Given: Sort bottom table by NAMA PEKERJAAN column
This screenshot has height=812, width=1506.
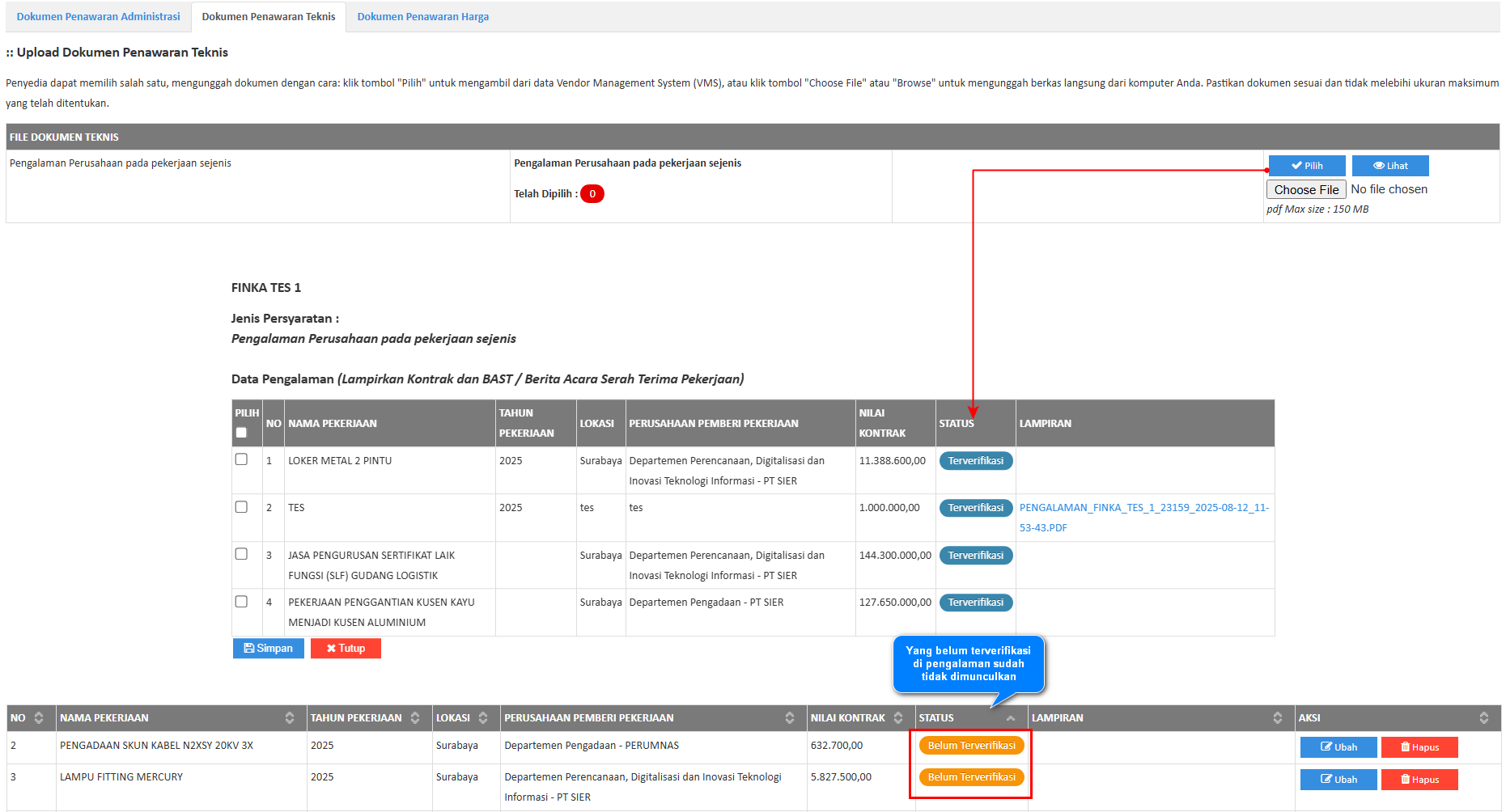Looking at the screenshot, I should pos(289,718).
